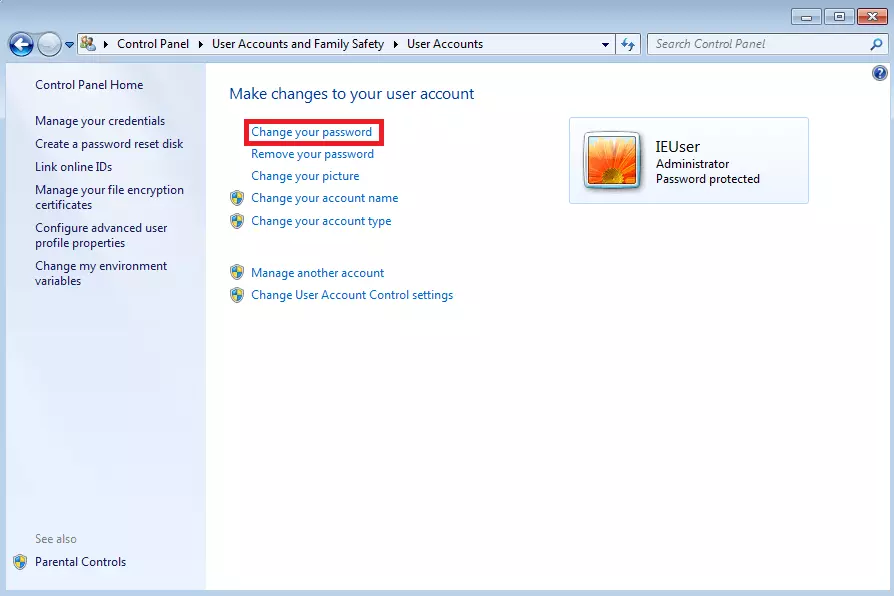Click the refresh icon beside address bar
This screenshot has height=596, width=894.
coord(628,44)
